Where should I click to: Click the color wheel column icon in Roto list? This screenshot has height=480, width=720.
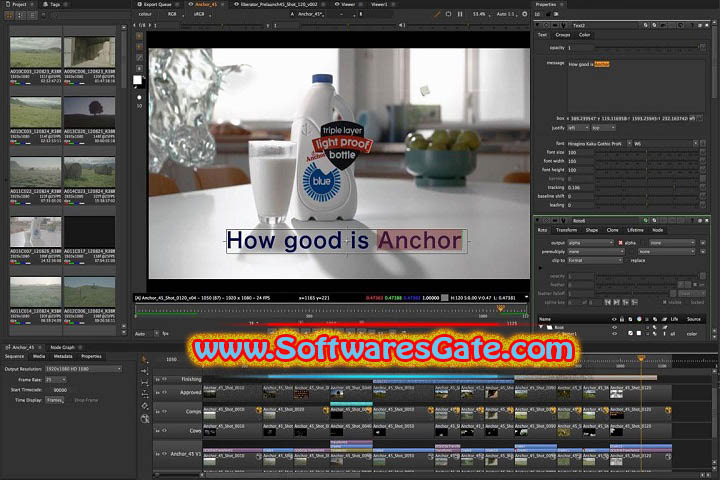(639, 319)
